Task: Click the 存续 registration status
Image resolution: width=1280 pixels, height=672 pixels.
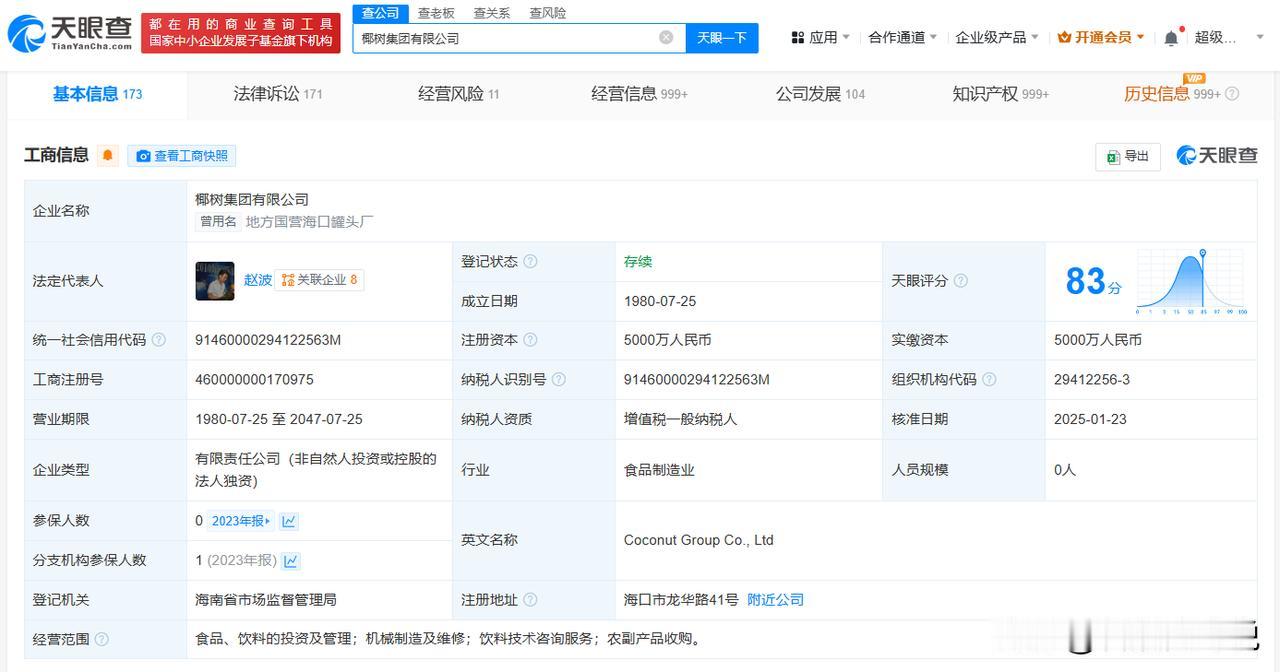Action: pyautogui.click(x=638, y=261)
